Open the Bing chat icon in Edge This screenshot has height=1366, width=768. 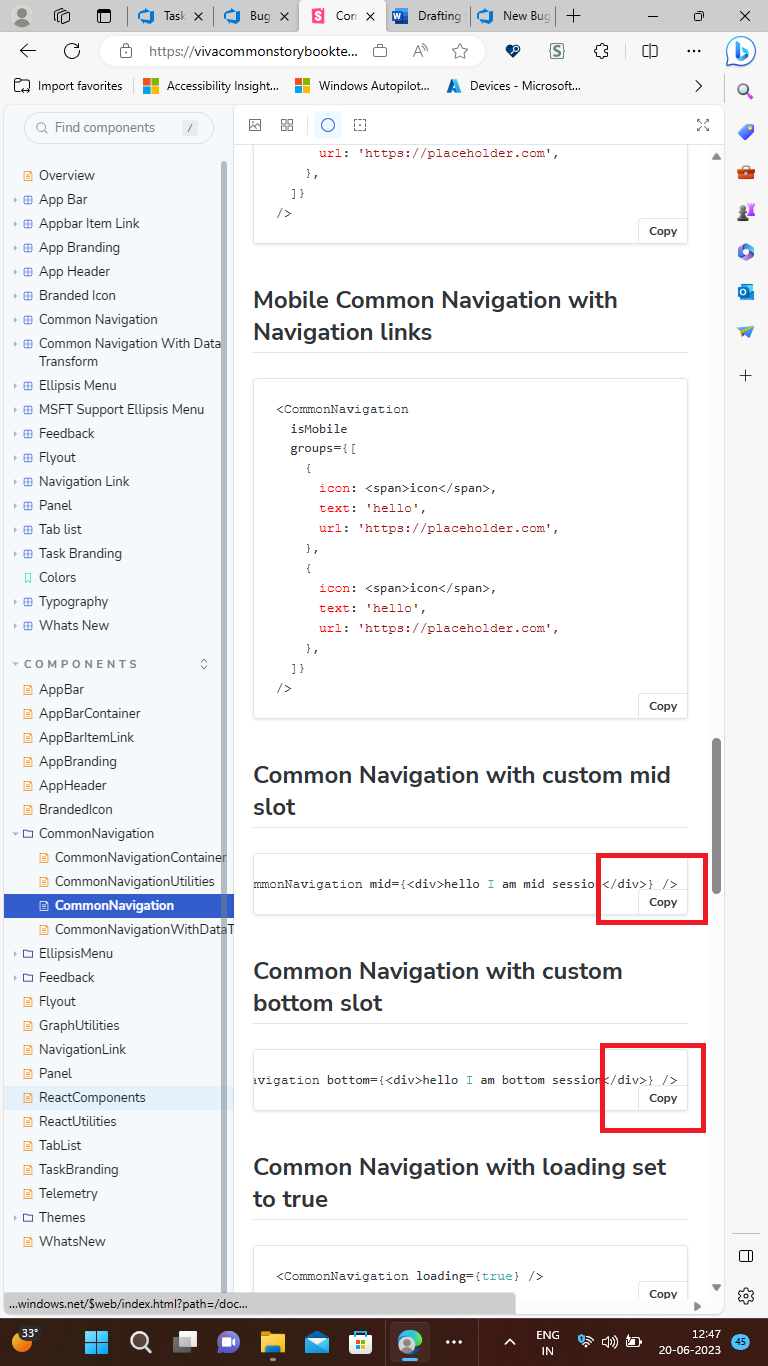click(740, 51)
